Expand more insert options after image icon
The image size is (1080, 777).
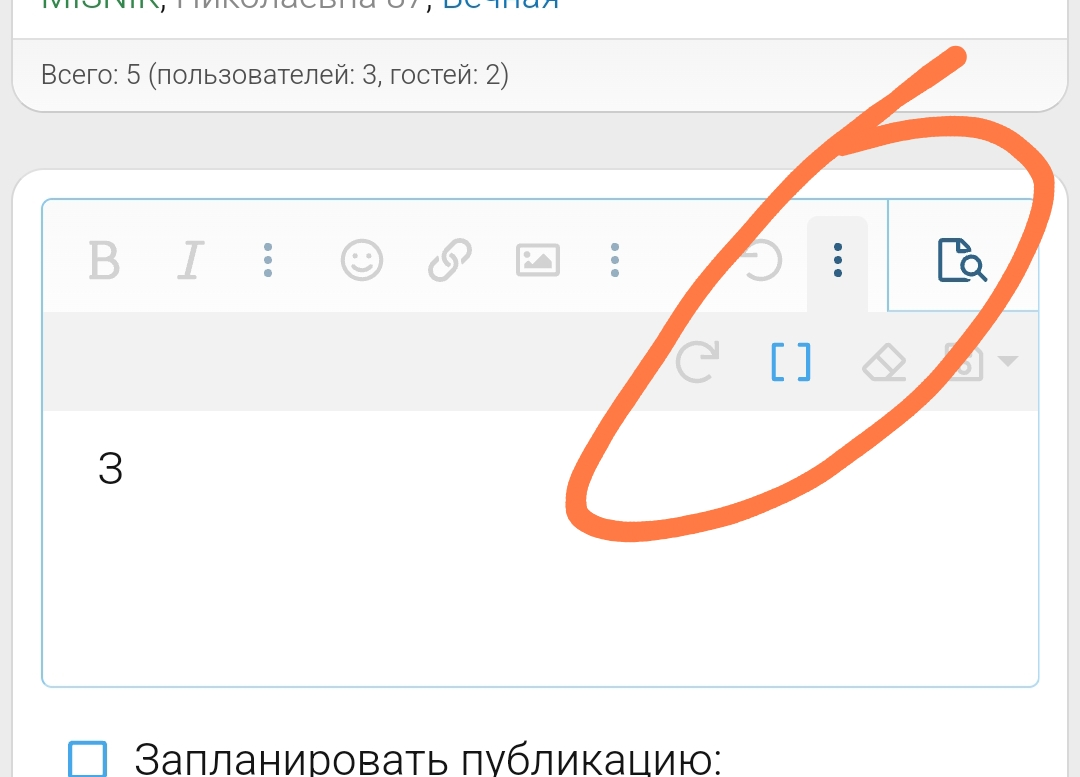(x=615, y=260)
